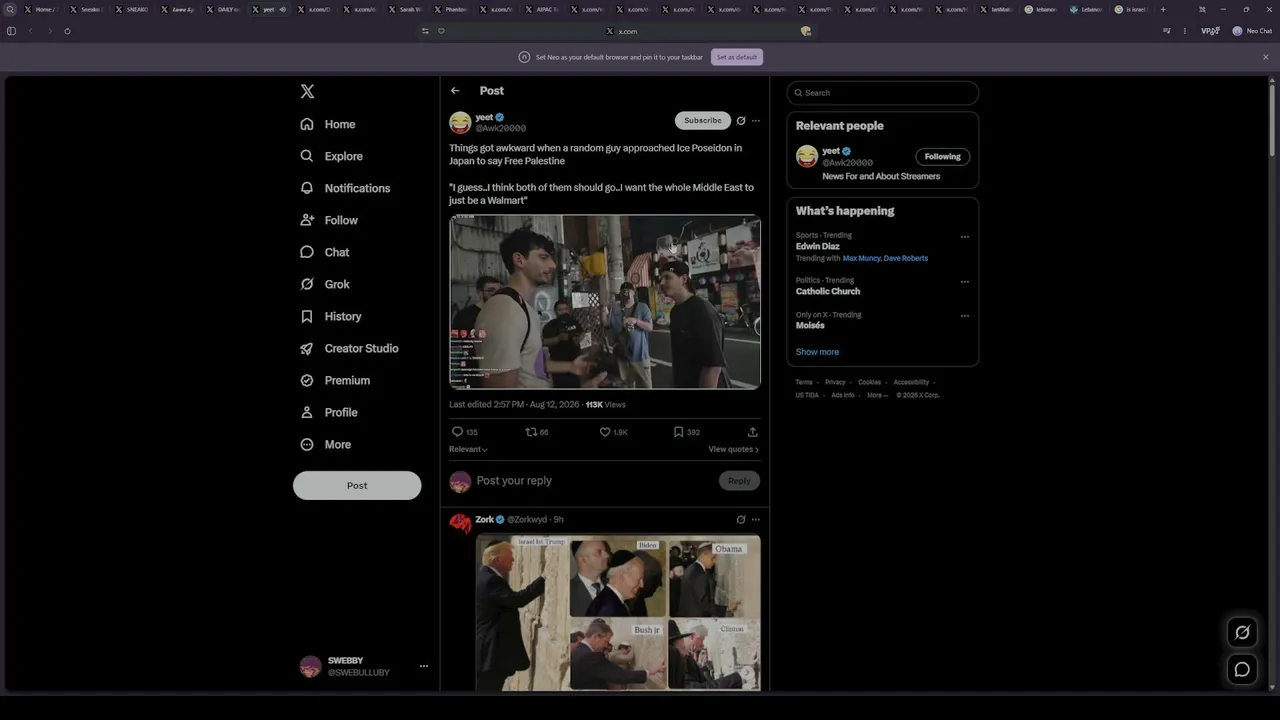The width and height of the screenshot is (1280, 720).
Task: Open Explore in the sidebar
Action: (x=332, y=156)
